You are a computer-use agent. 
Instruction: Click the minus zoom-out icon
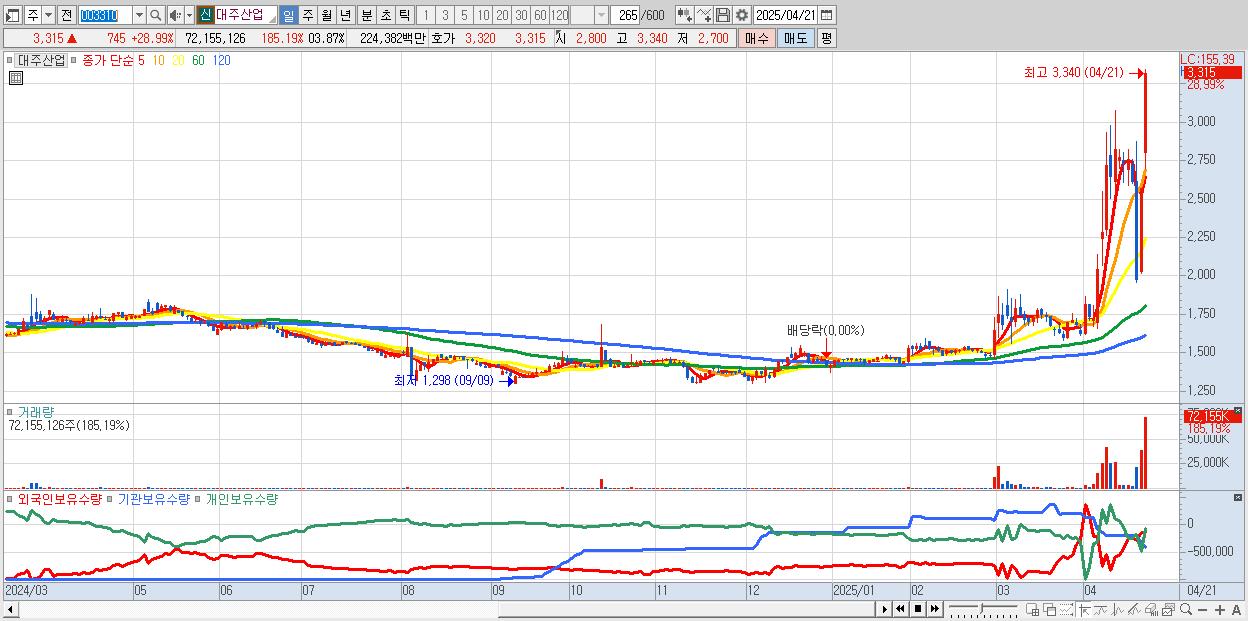pos(1203,610)
